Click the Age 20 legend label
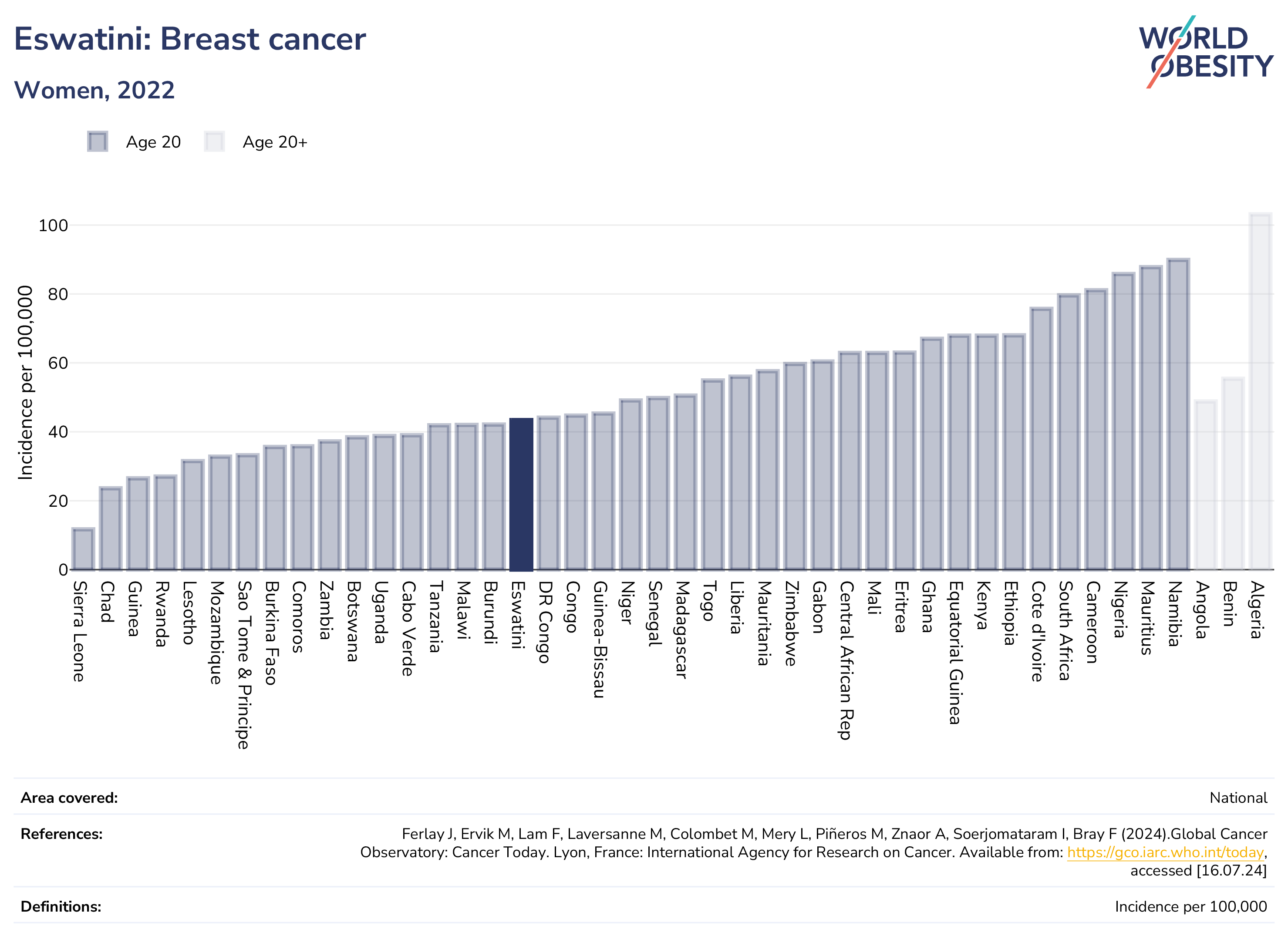1288x946 pixels. point(153,142)
